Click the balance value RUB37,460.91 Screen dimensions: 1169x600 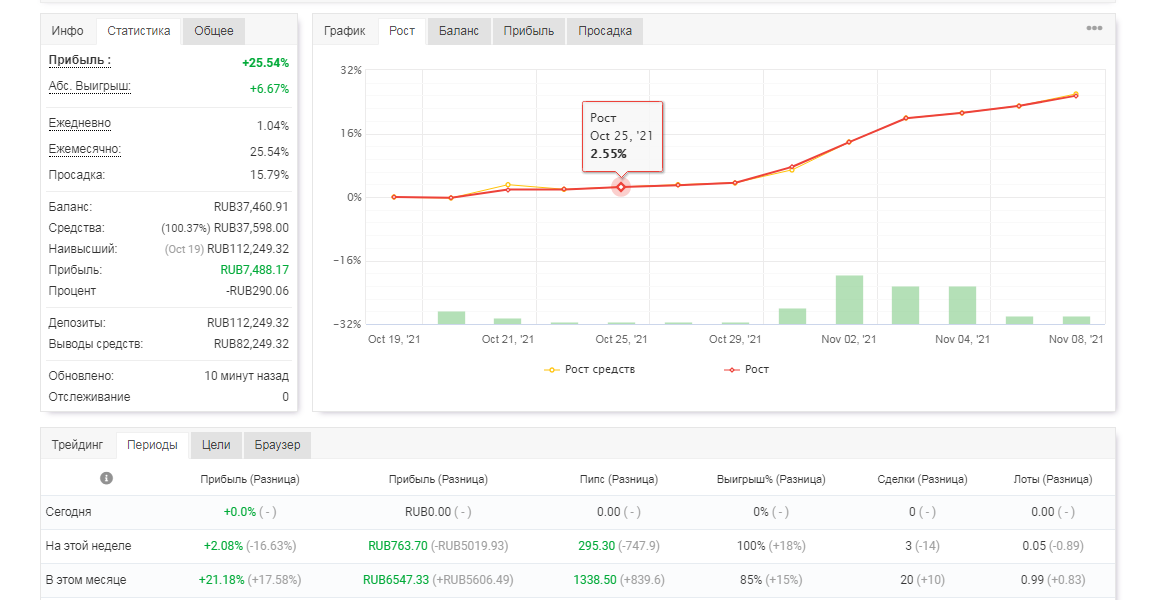pyautogui.click(x=251, y=207)
